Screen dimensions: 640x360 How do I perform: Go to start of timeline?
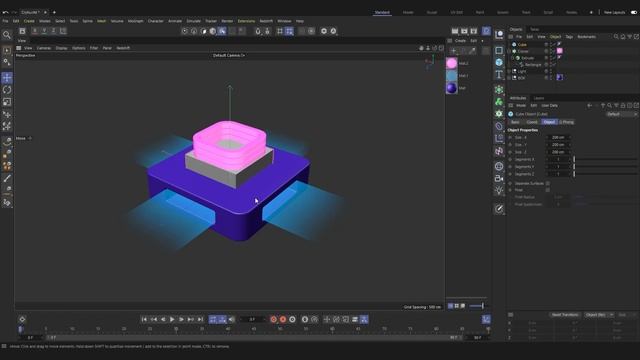144,319
